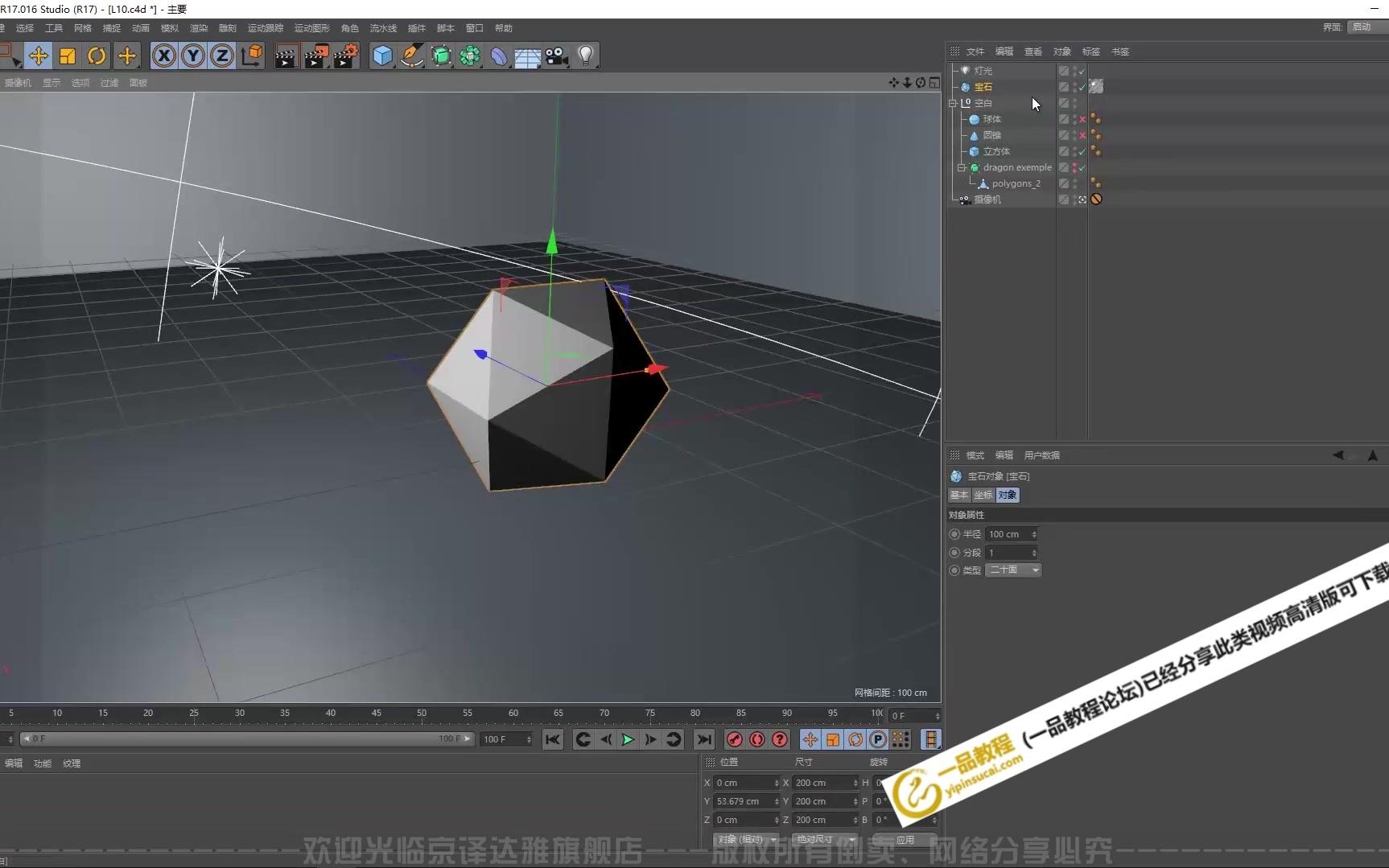The height and width of the screenshot is (868, 1389).
Task: Open the 类型 dropdown showing 二十面
Action: (x=1037, y=570)
